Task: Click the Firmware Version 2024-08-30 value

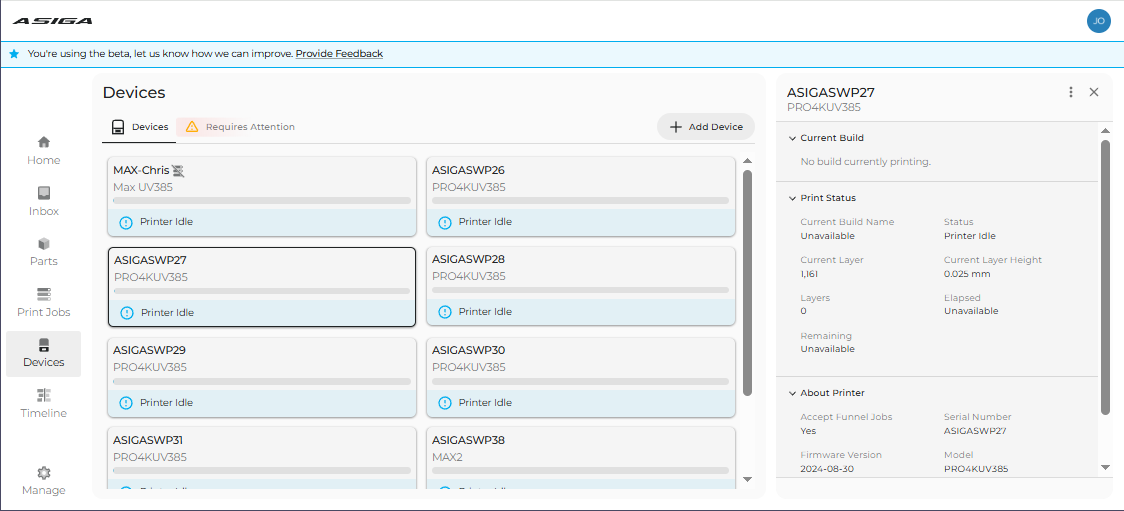Action: (x=827, y=469)
